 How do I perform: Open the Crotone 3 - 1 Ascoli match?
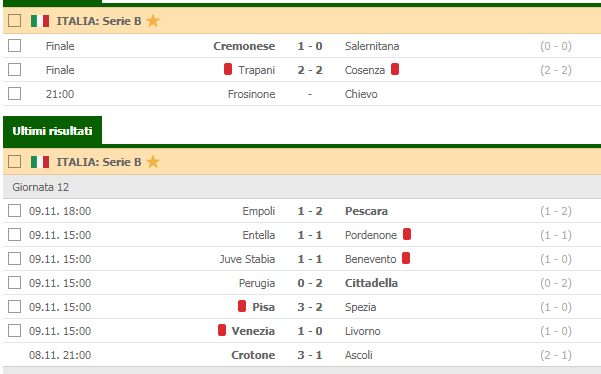302,355
